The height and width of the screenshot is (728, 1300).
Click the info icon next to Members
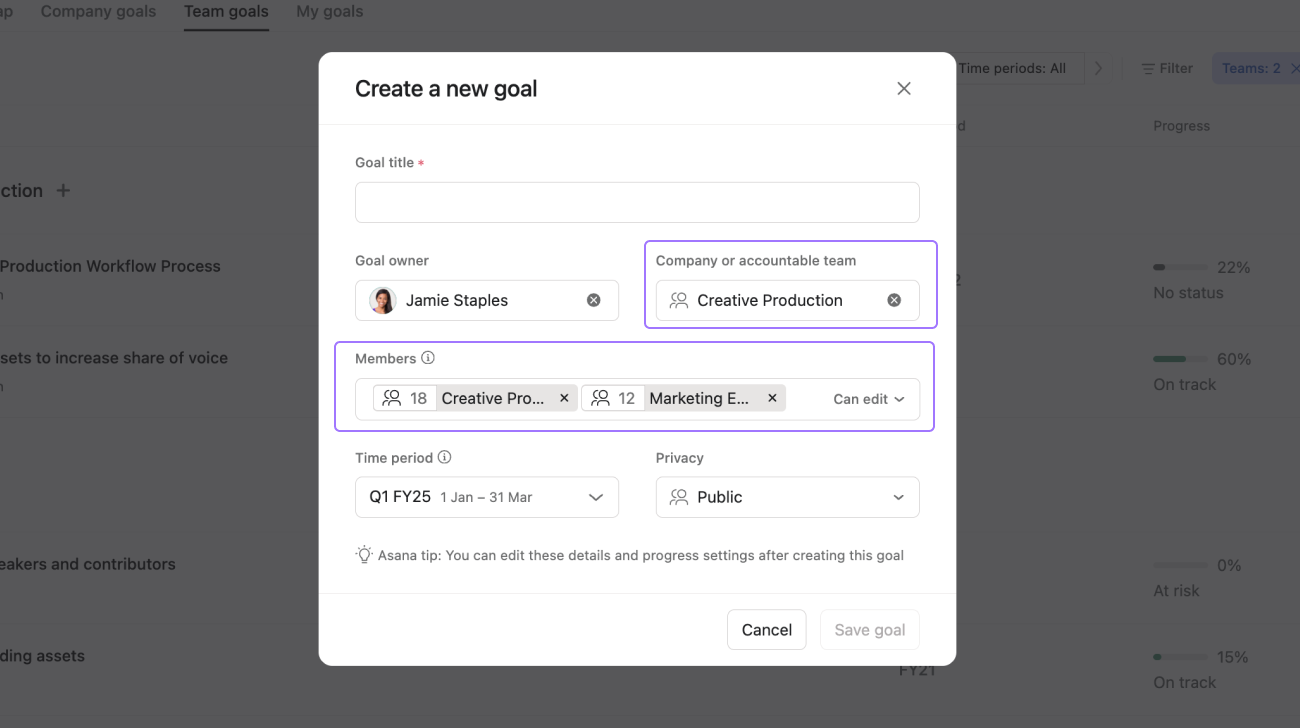click(430, 357)
